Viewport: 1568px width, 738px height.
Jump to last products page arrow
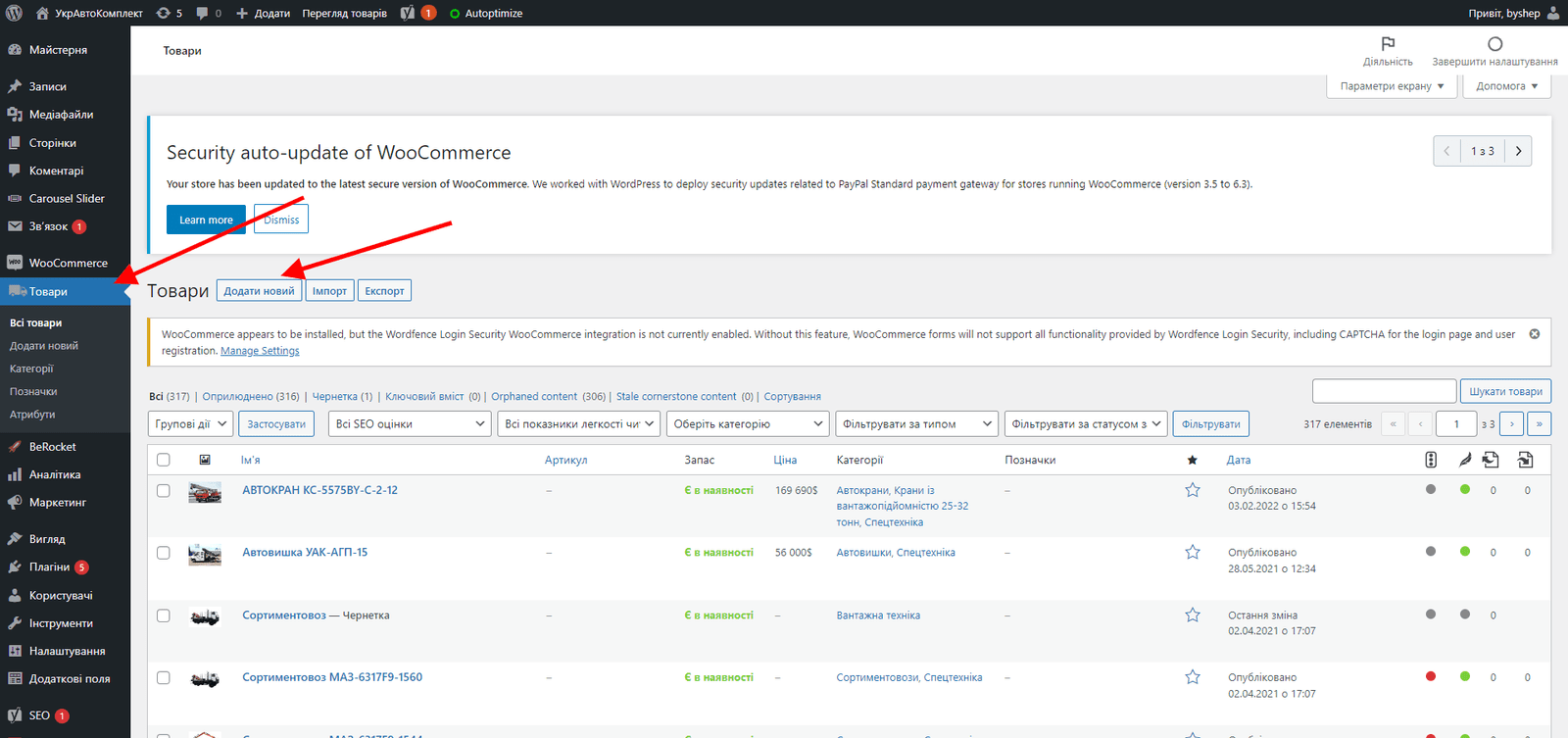(1540, 424)
